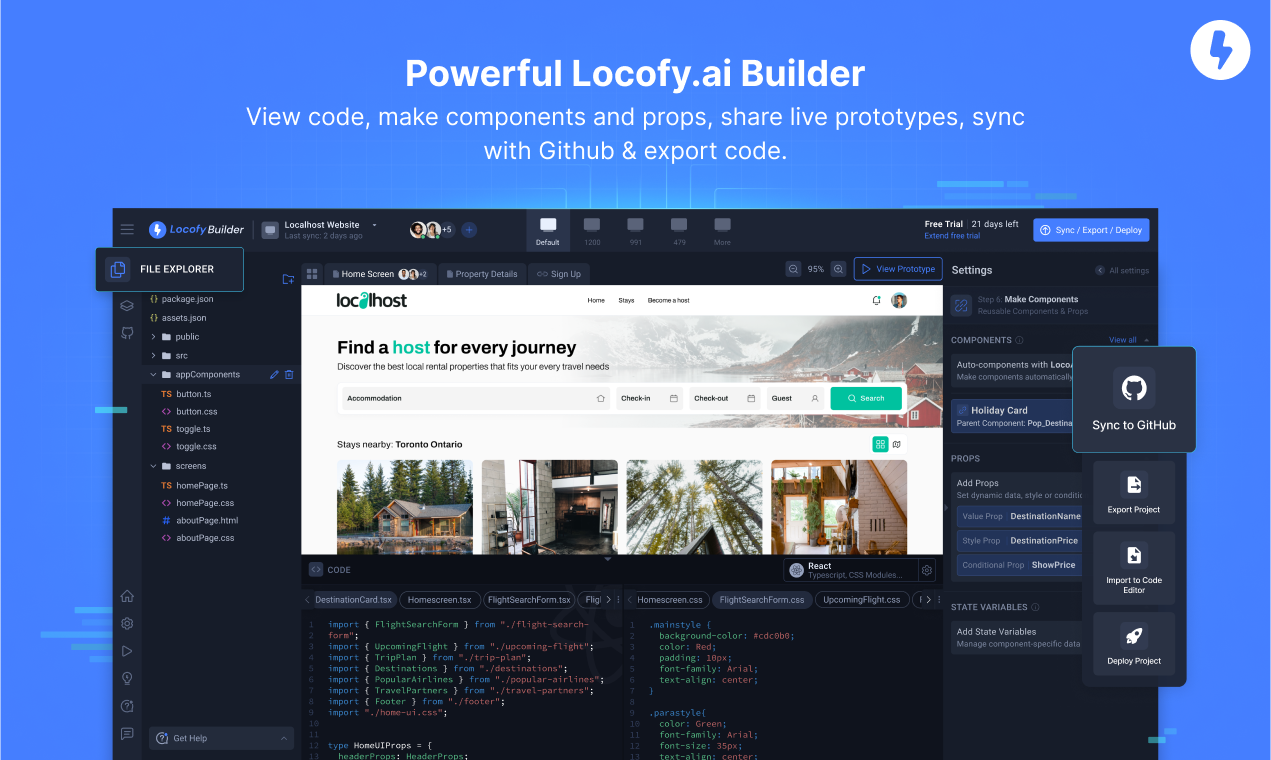1271x760 pixels.
Task: Open the FlightSearchForm.css code tab
Action: tap(762, 600)
